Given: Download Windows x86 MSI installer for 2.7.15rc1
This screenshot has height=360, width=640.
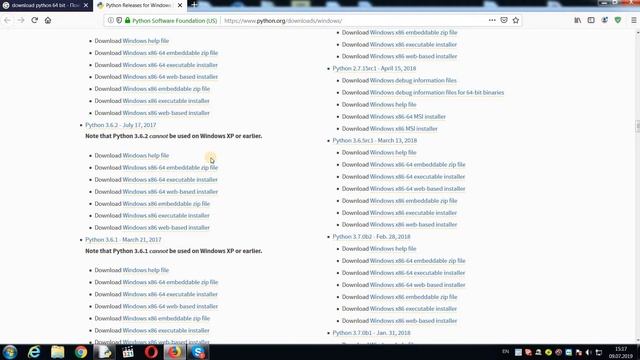Looking at the screenshot, I should pos(404,129).
